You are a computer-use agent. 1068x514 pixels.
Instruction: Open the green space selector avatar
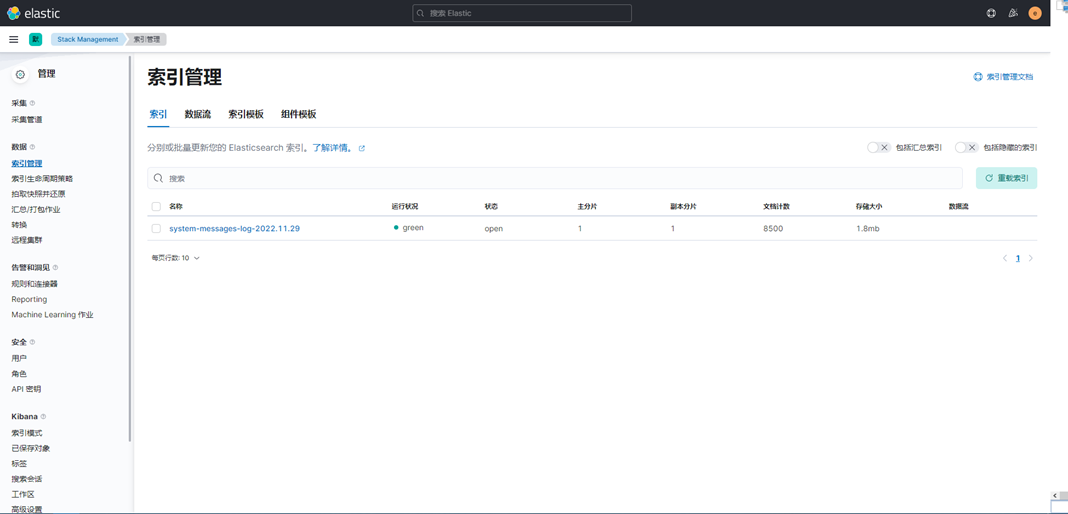(35, 39)
